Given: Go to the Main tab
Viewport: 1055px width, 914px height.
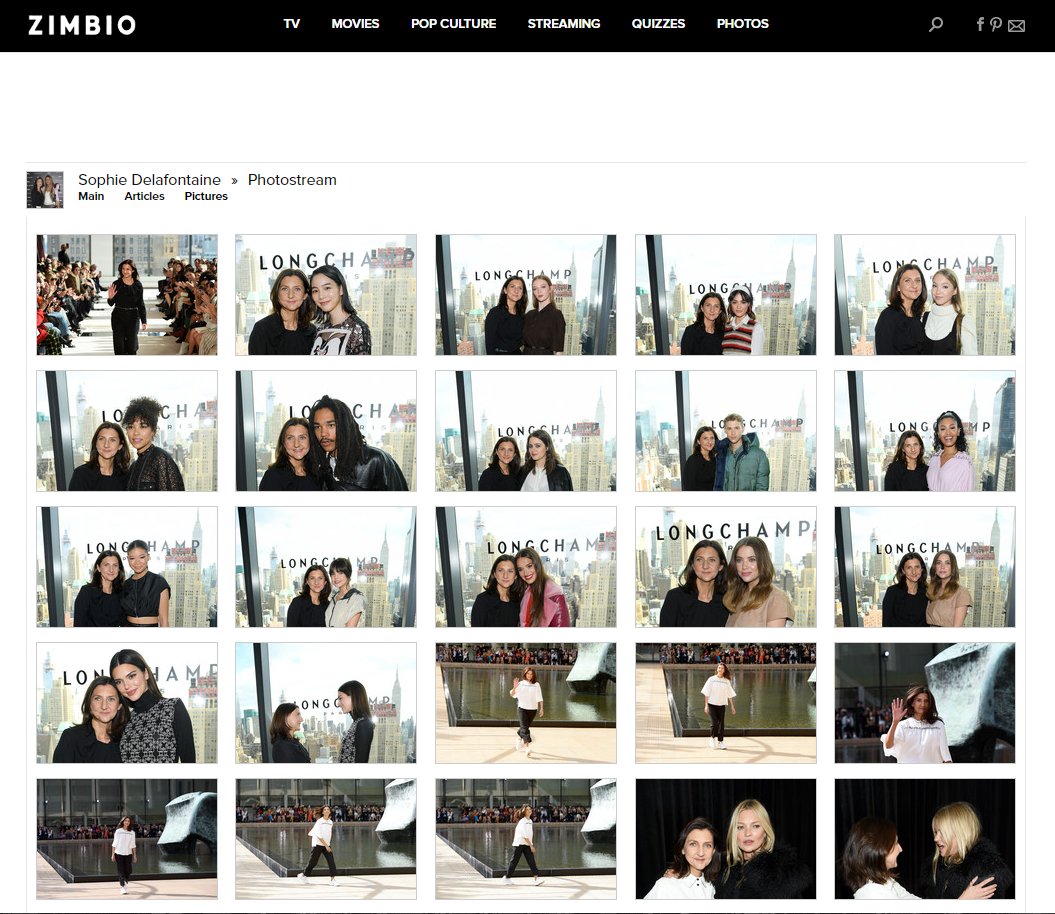Looking at the screenshot, I should click(x=91, y=196).
